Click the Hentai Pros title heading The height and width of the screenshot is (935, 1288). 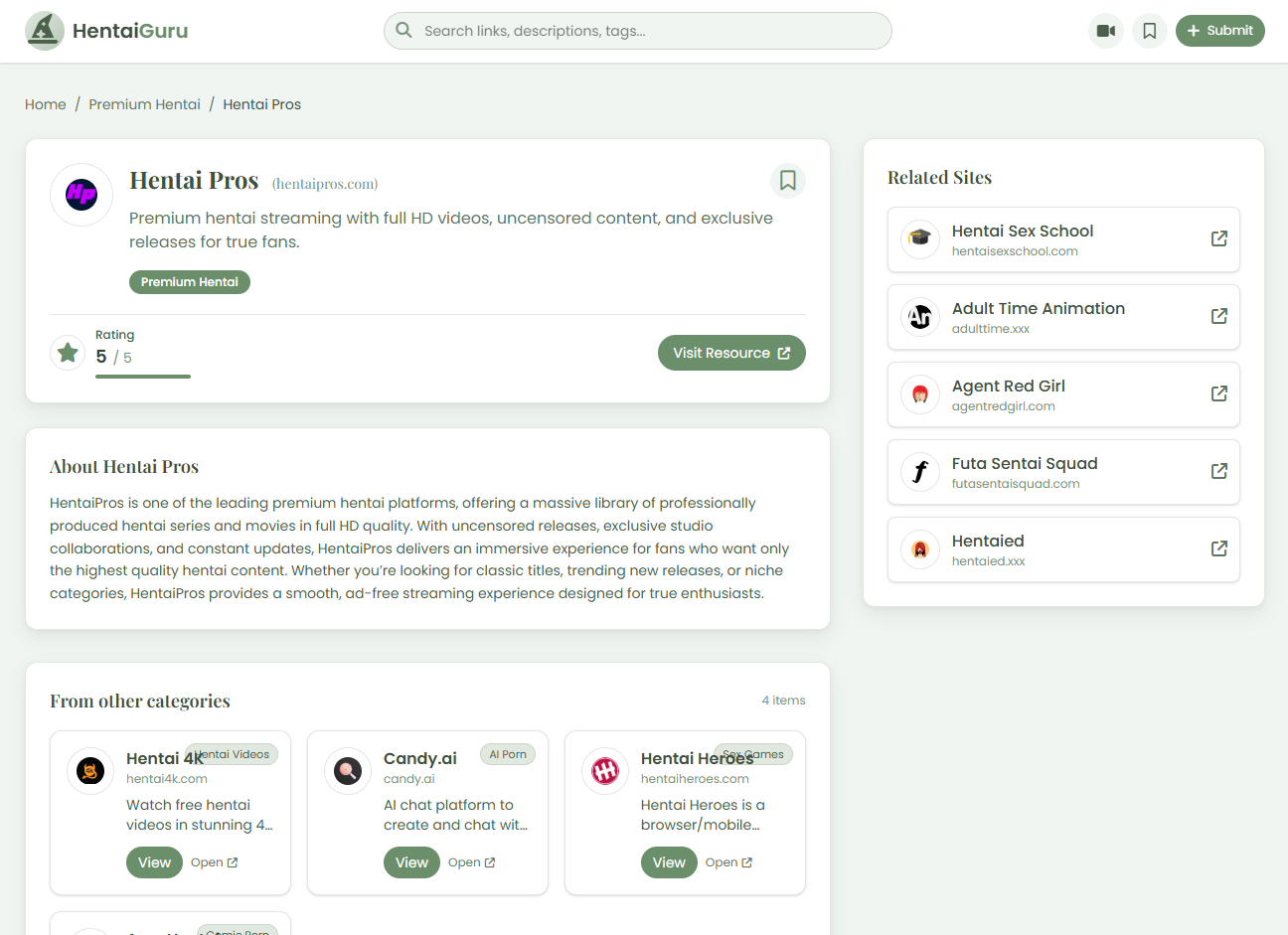coord(194,181)
